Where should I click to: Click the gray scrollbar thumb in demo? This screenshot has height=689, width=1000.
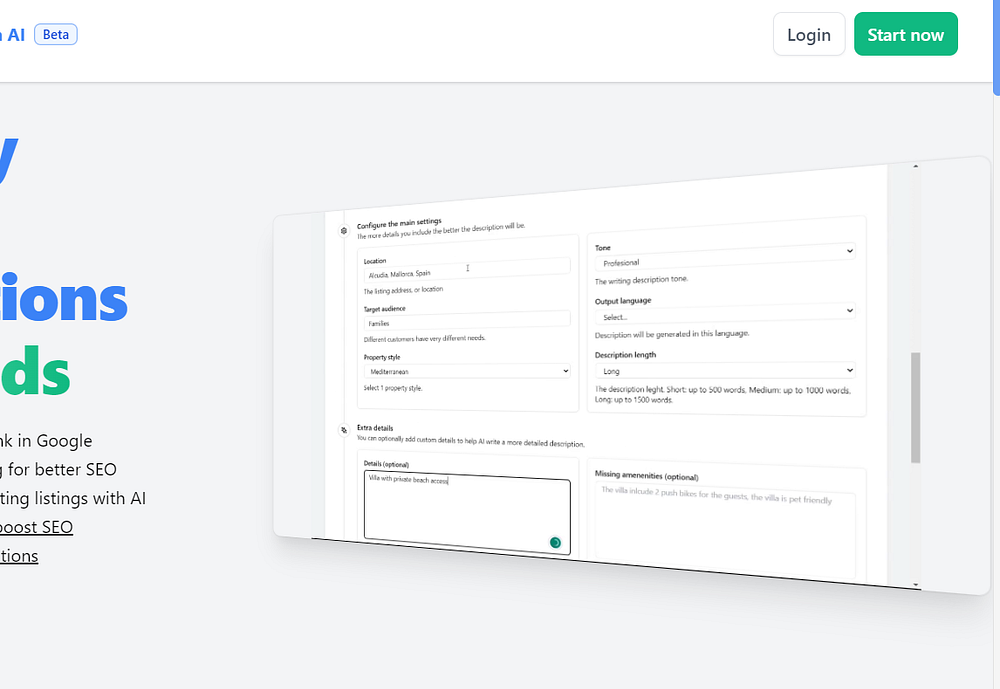916,407
